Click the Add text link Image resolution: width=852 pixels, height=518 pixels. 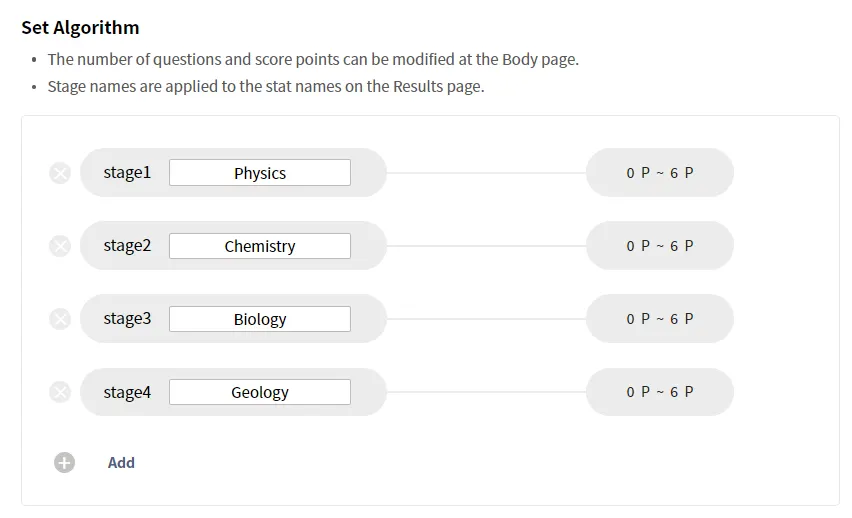coord(121,463)
